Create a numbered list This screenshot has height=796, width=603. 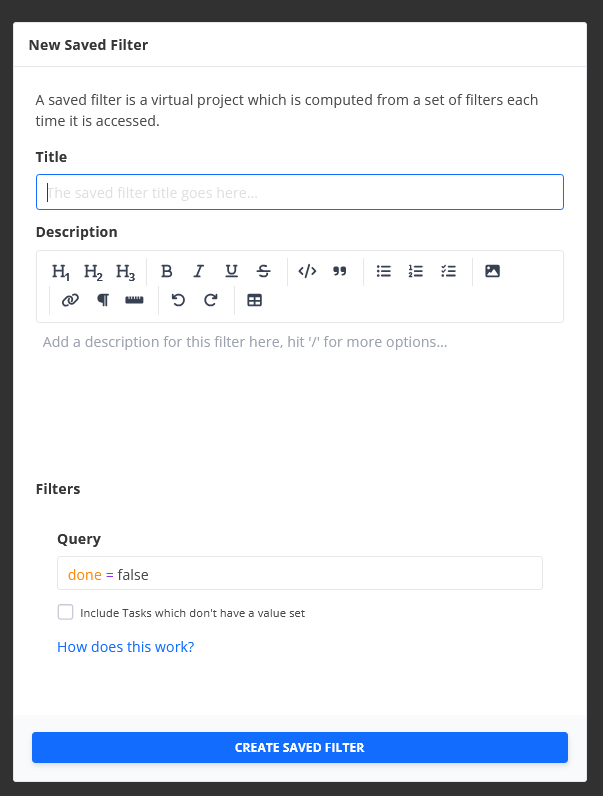[x=416, y=272]
